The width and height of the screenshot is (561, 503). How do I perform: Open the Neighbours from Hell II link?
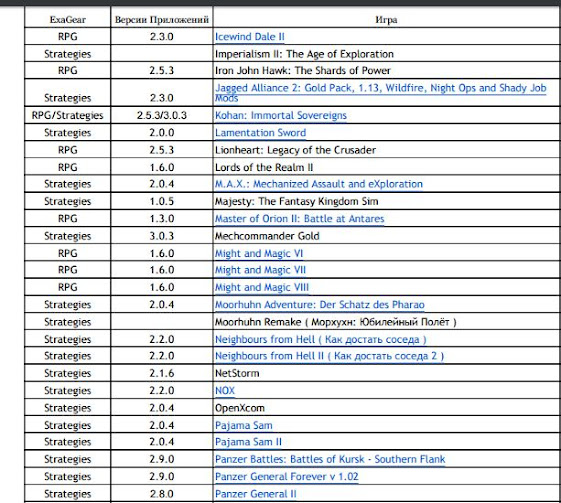click(329, 356)
